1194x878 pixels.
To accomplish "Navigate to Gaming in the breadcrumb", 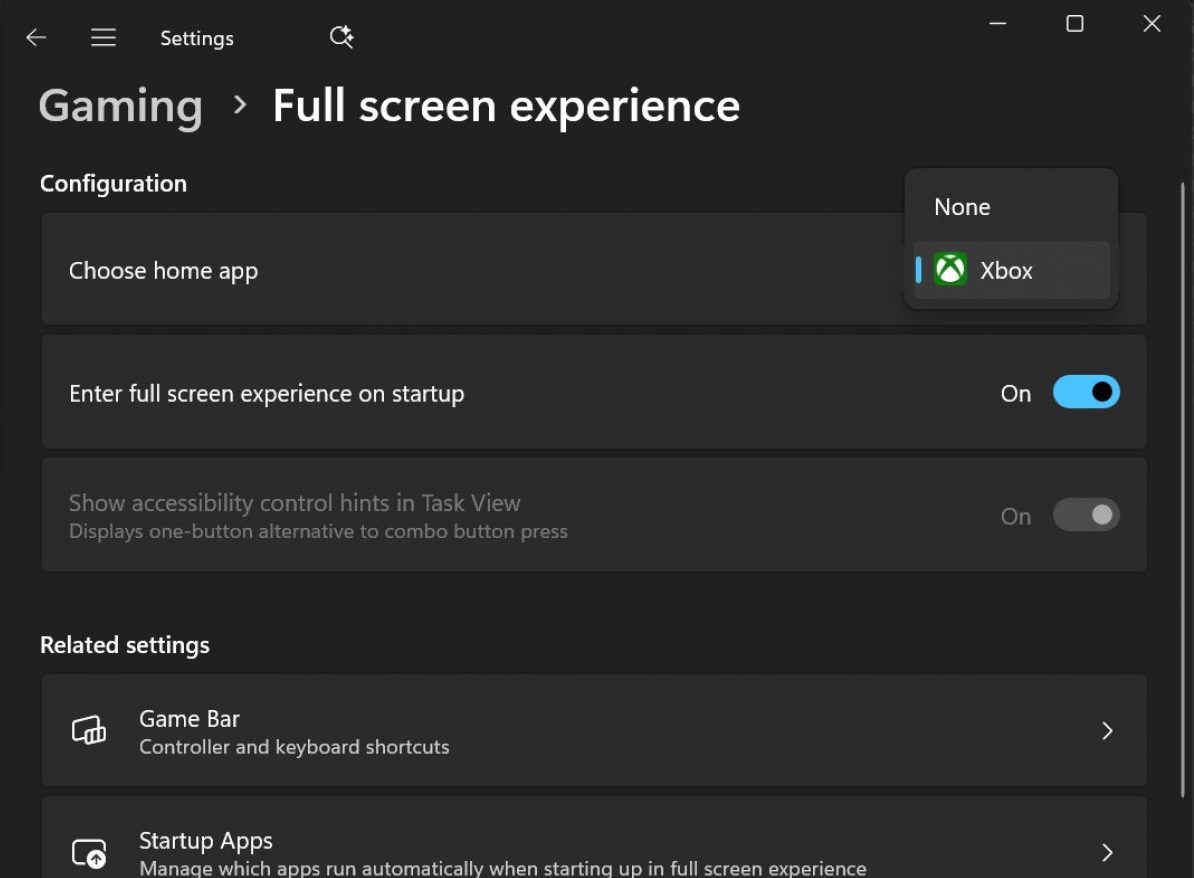I will point(121,106).
